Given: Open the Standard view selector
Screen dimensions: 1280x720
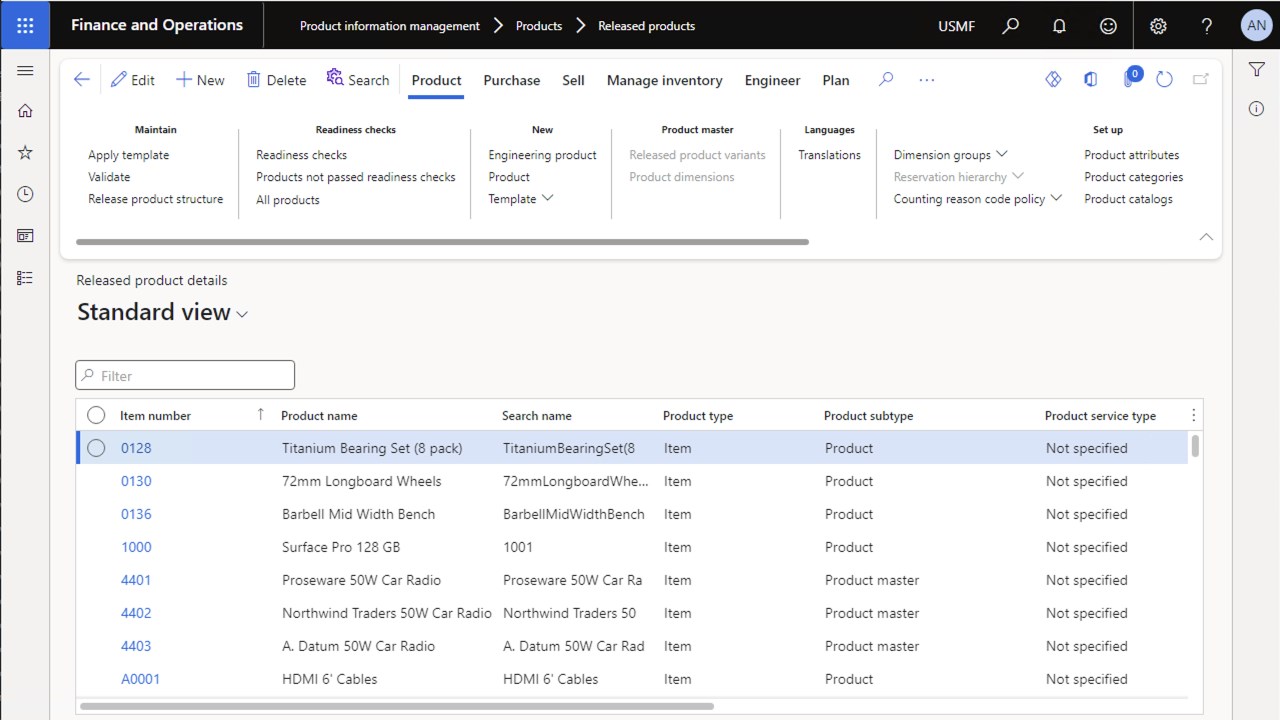Looking at the screenshot, I should tap(163, 312).
